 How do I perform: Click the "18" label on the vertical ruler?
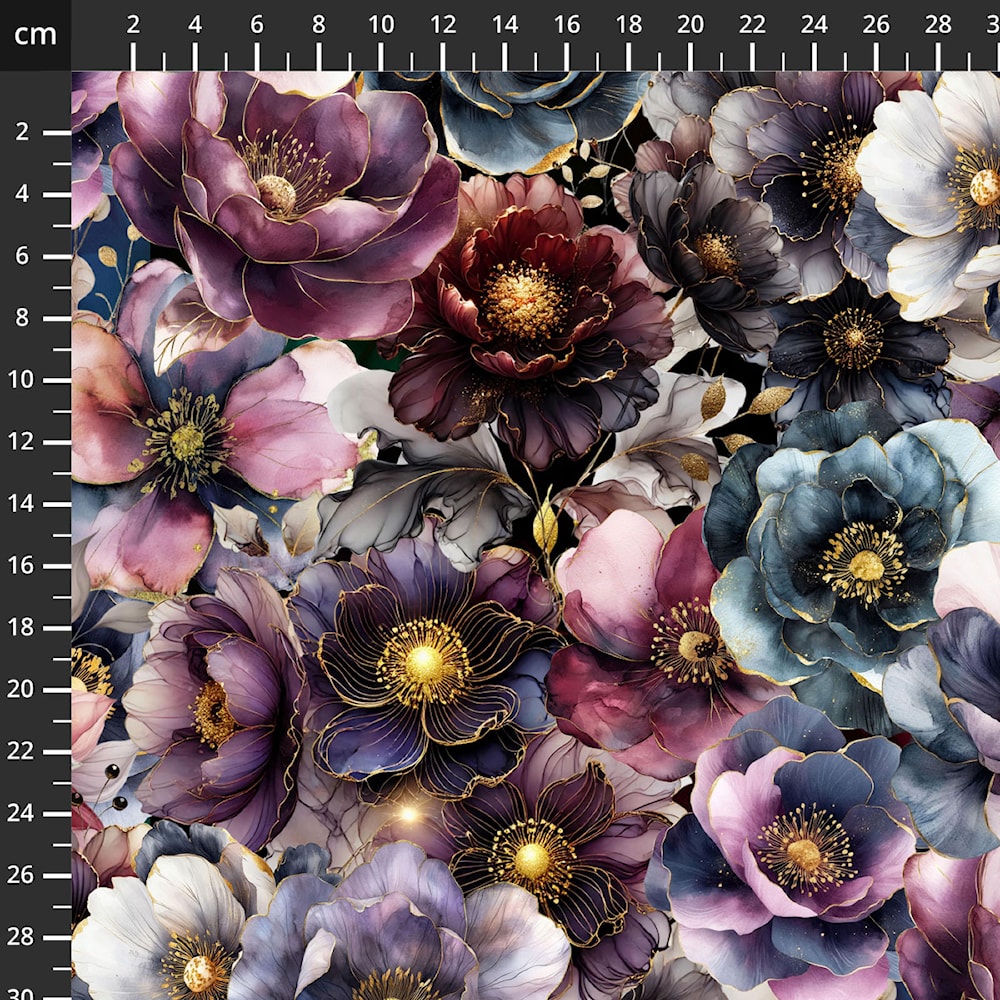click(20, 627)
